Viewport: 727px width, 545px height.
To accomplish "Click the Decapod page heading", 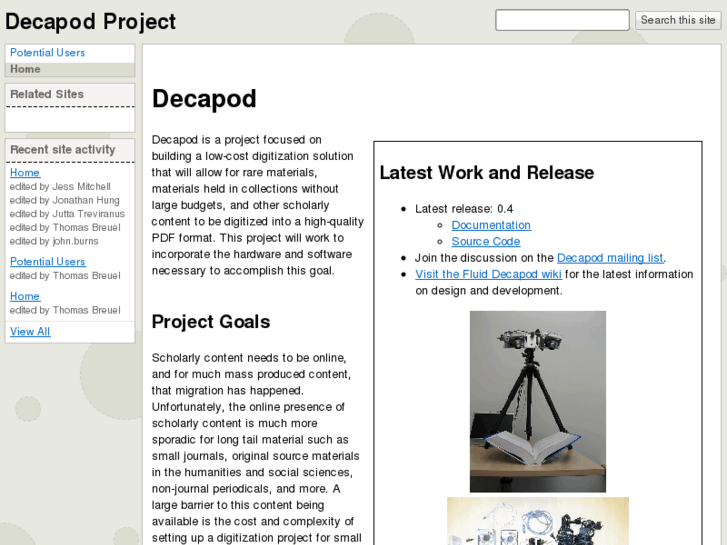I will click(x=204, y=99).
